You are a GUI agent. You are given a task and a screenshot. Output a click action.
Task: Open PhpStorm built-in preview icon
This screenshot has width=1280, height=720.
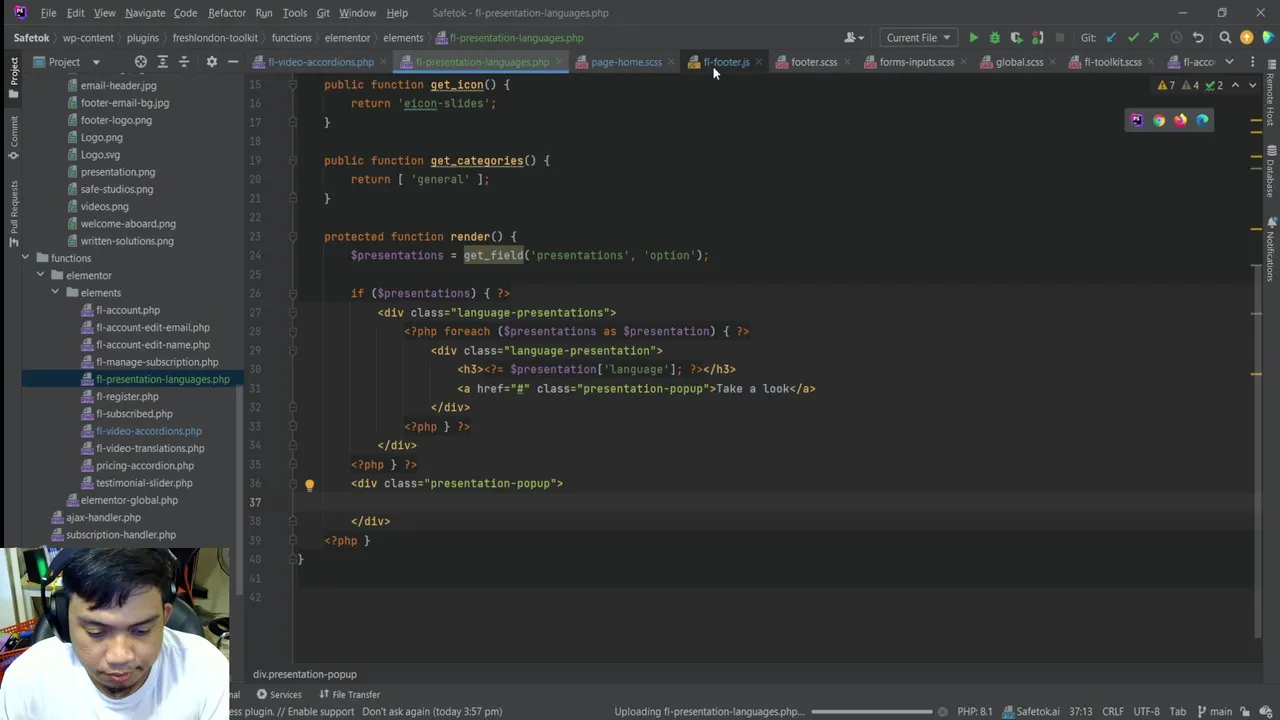pos(1136,120)
